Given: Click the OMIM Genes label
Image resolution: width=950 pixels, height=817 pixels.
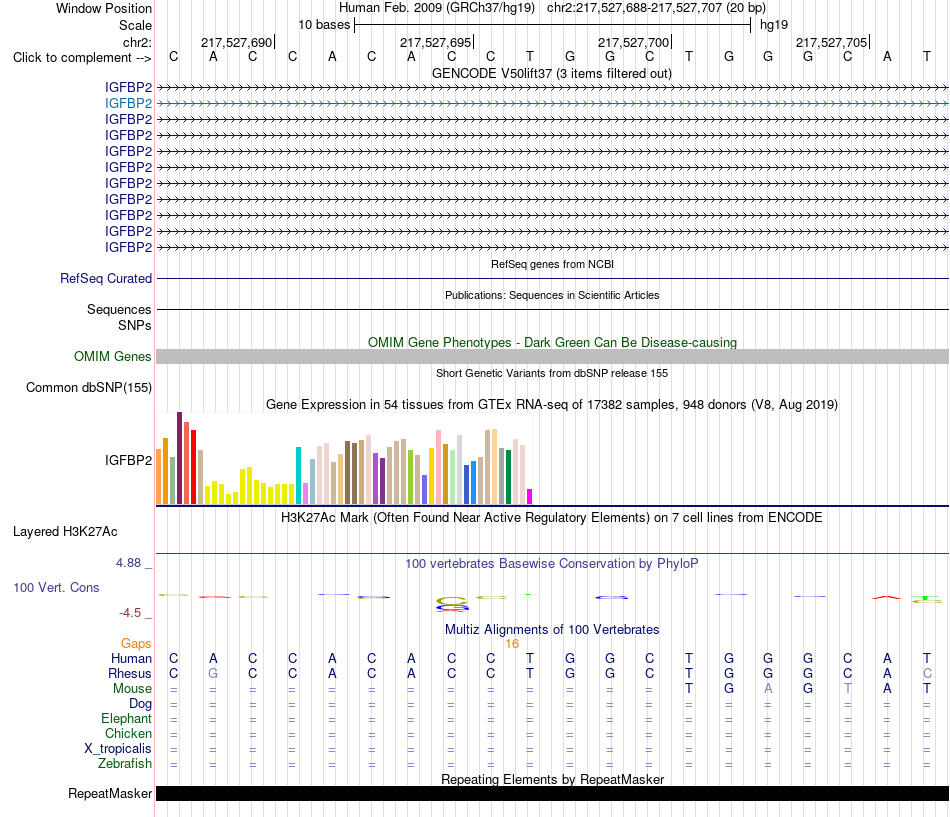Looking at the screenshot, I should (112, 356).
